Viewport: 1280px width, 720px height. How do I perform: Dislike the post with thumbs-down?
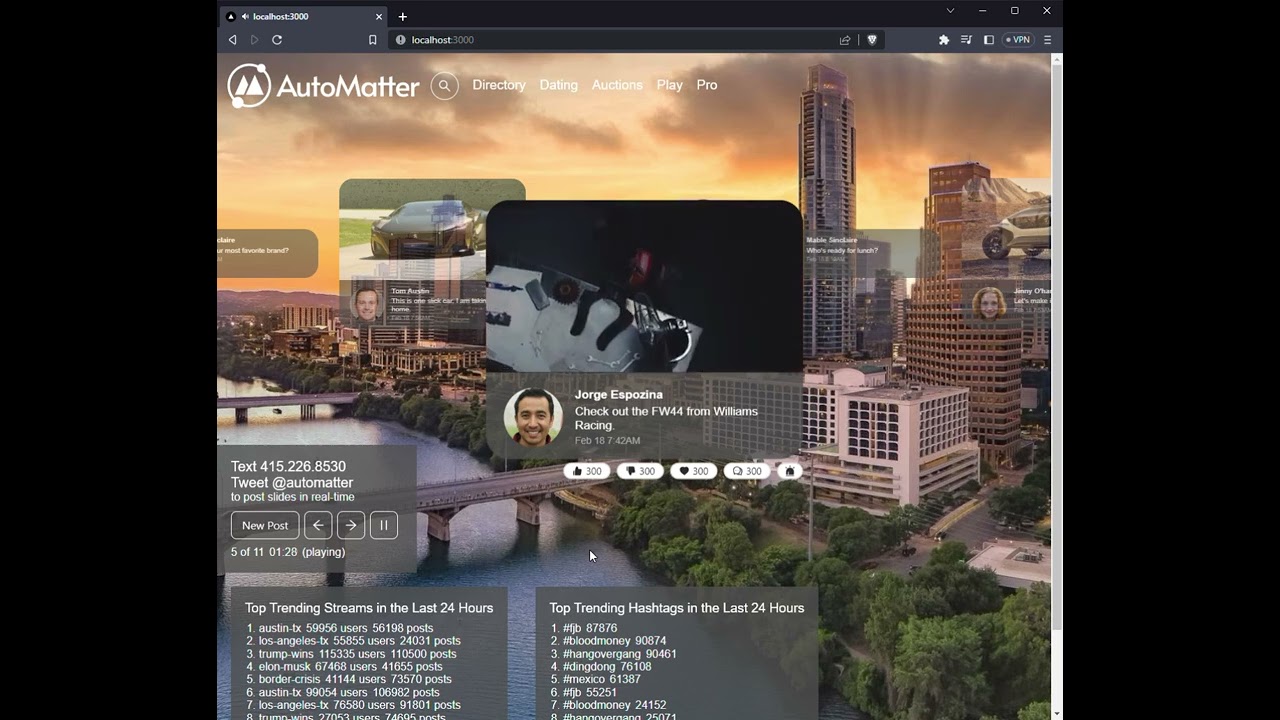point(640,471)
